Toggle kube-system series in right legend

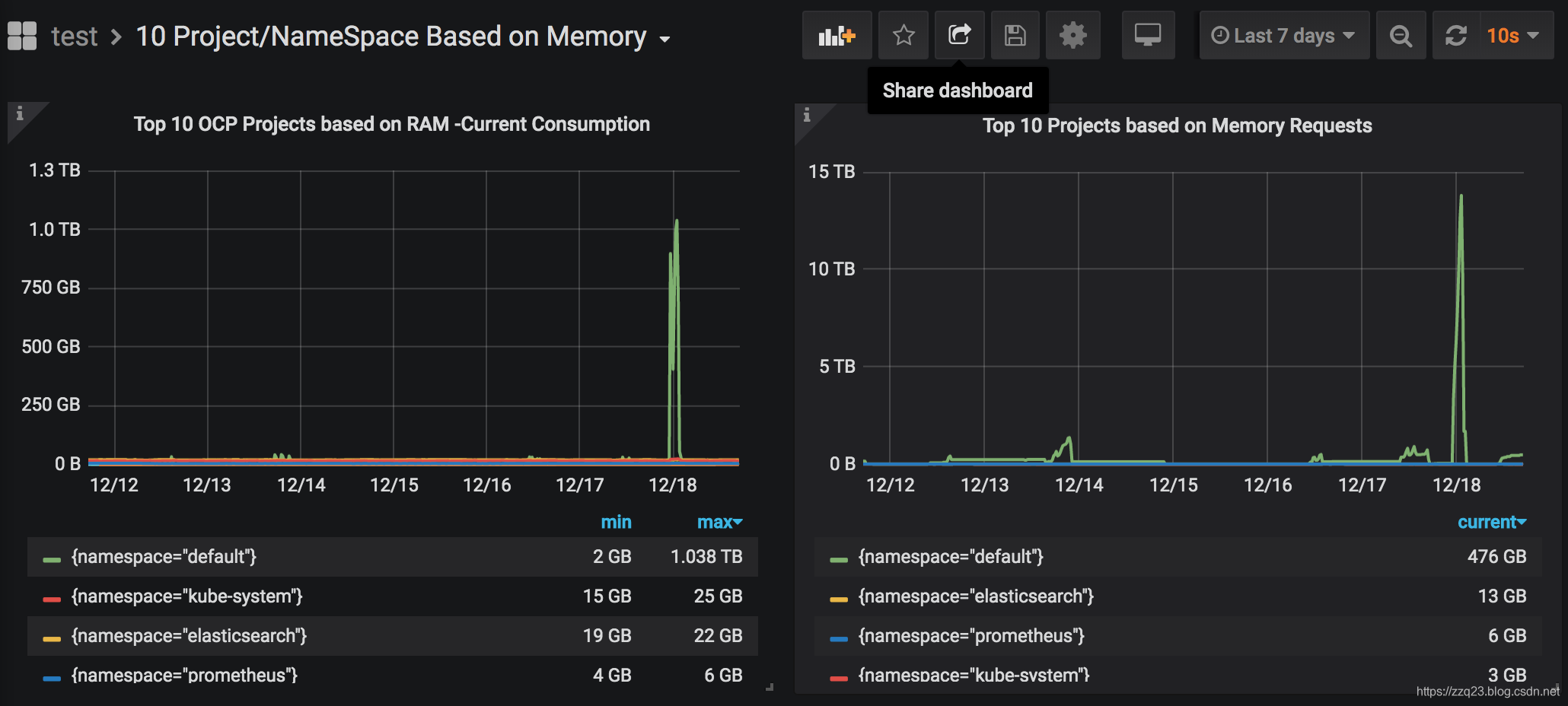(x=974, y=676)
